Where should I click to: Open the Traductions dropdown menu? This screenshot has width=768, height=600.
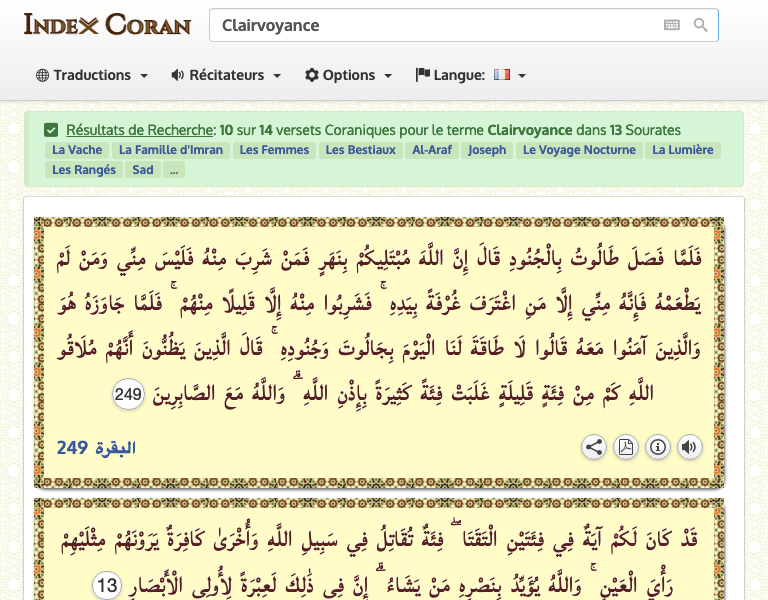[92, 75]
